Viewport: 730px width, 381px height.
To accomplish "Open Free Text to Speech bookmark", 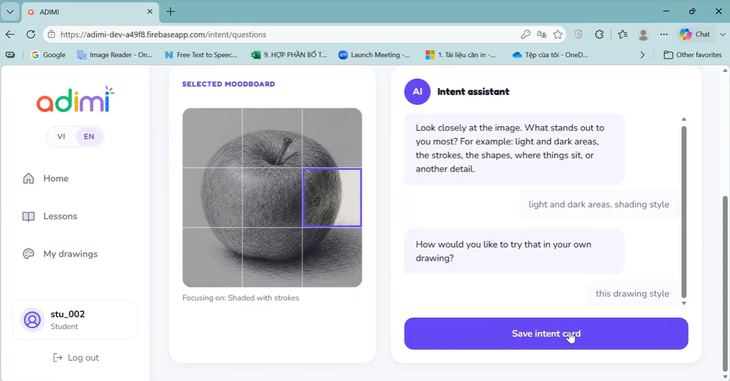I will tap(201, 55).
